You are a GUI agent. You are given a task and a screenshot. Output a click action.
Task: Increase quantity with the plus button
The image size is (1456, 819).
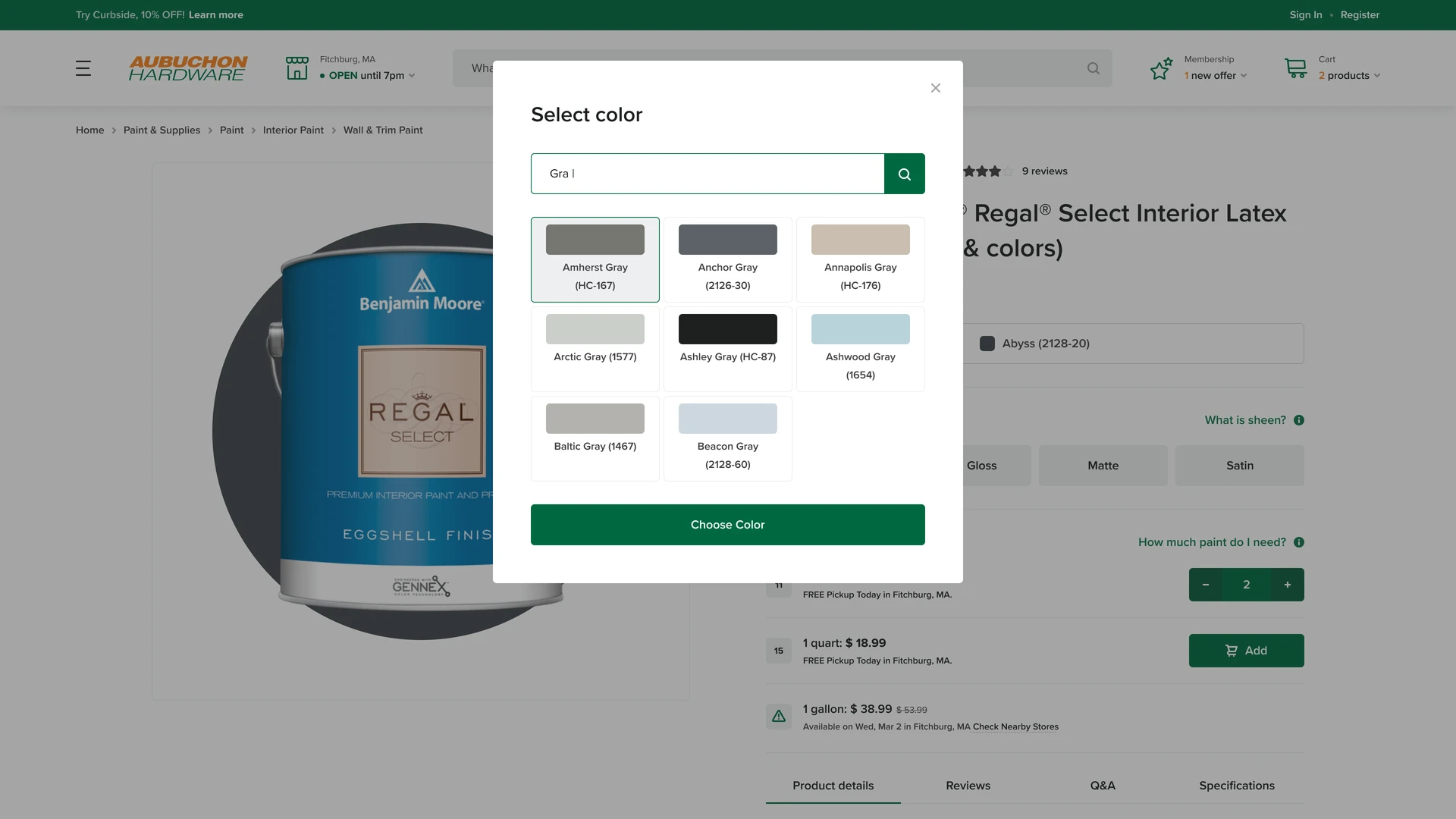click(x=1288, y=585)
